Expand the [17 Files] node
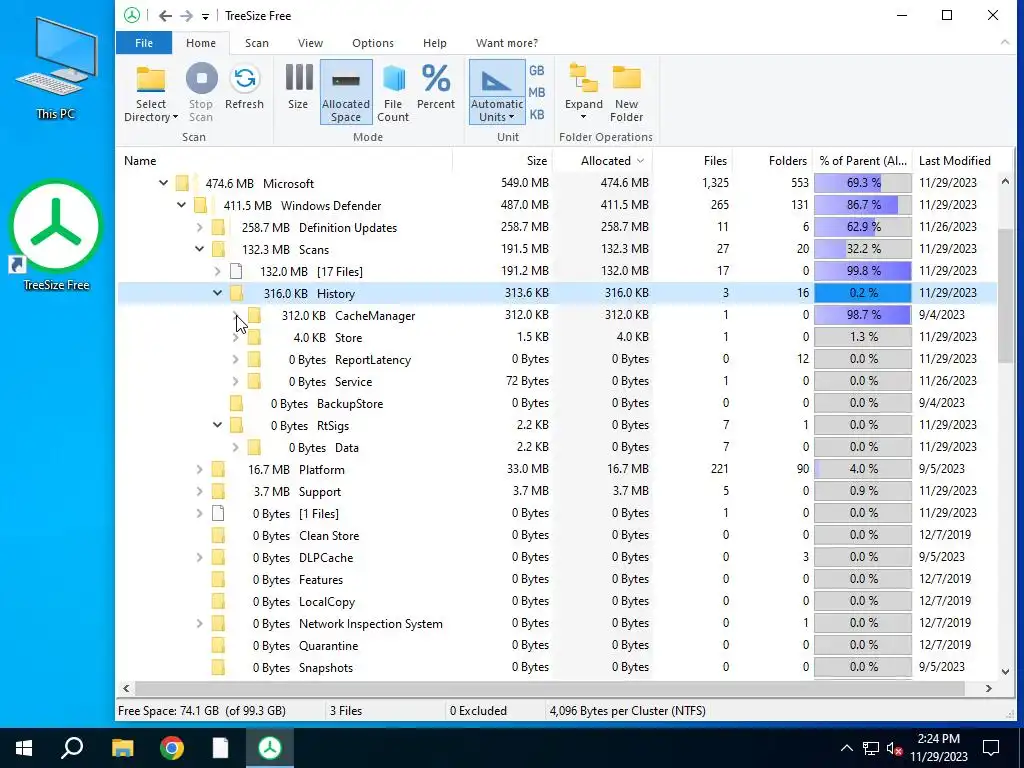The height and width of the screenshot is (768, 1024). (217, 271)
